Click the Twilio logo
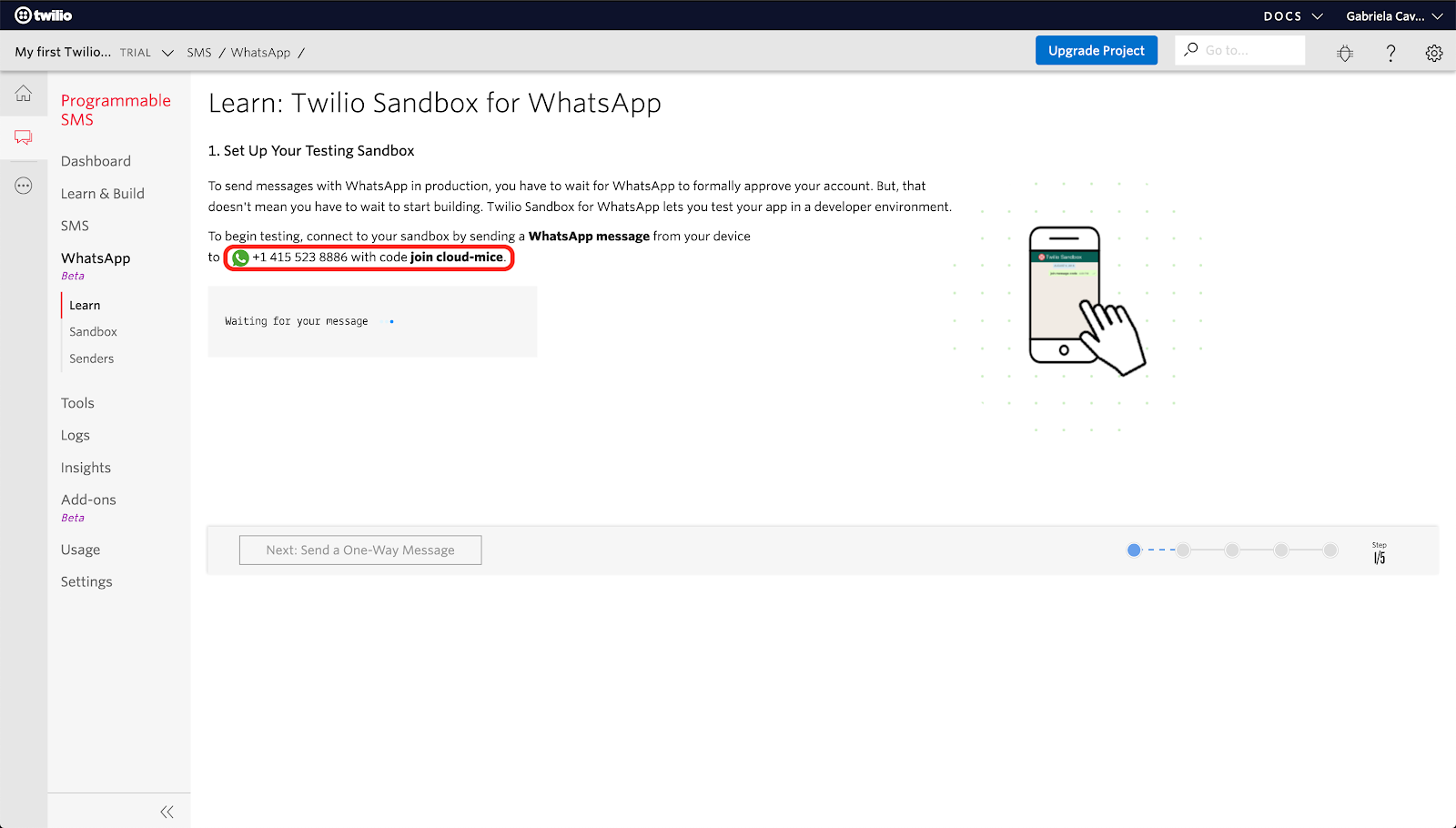 (43, 15)
